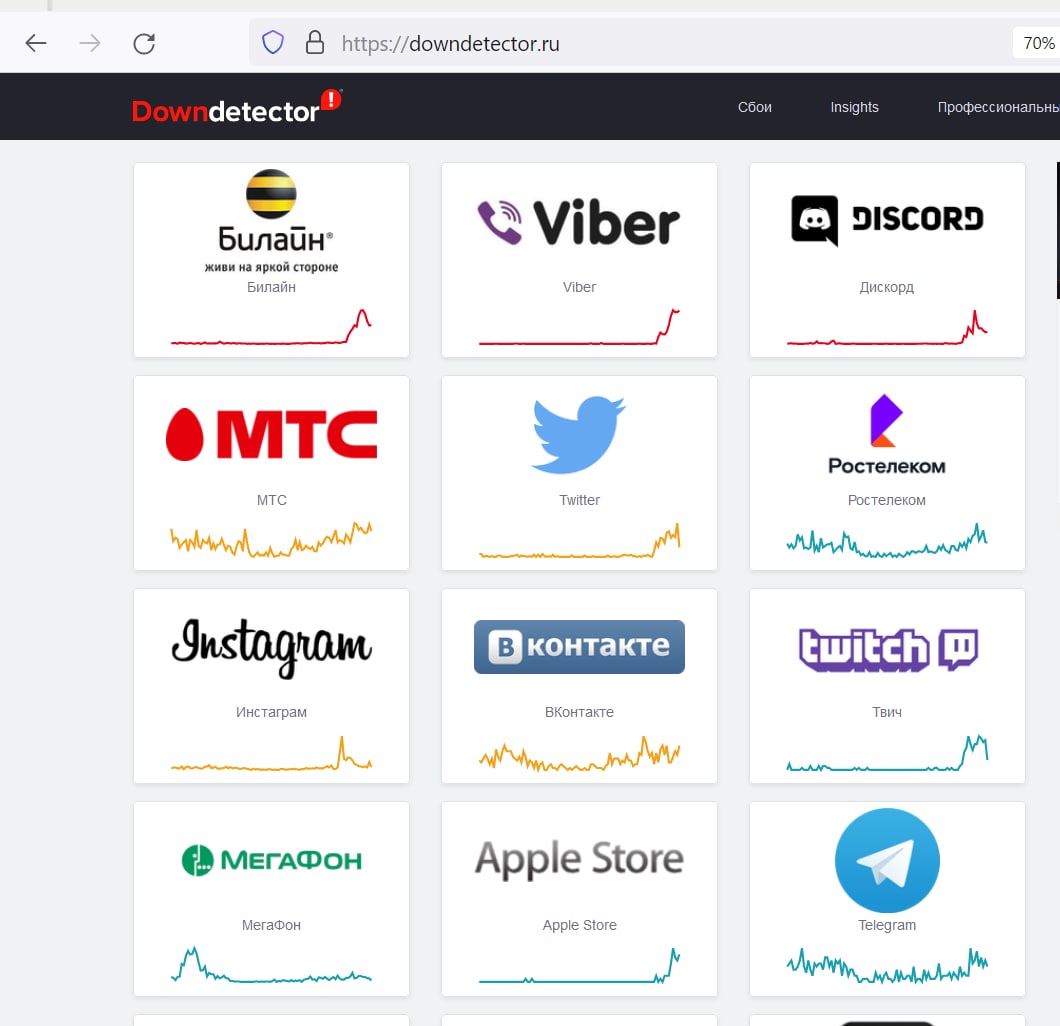Open the Insights menu item
This screenshot has width=1060, height=1026.
tap(854, 107)
